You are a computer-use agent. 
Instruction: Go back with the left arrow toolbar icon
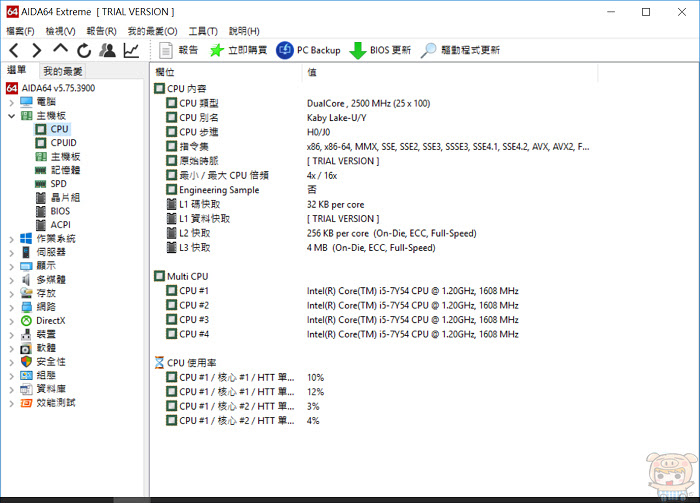[14, 50]
